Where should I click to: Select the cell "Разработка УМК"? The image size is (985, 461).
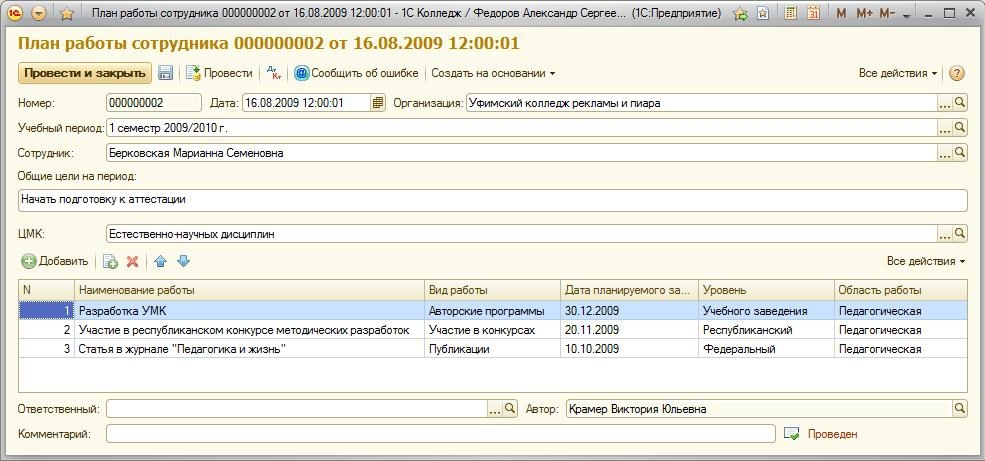[x=249, y=311]
